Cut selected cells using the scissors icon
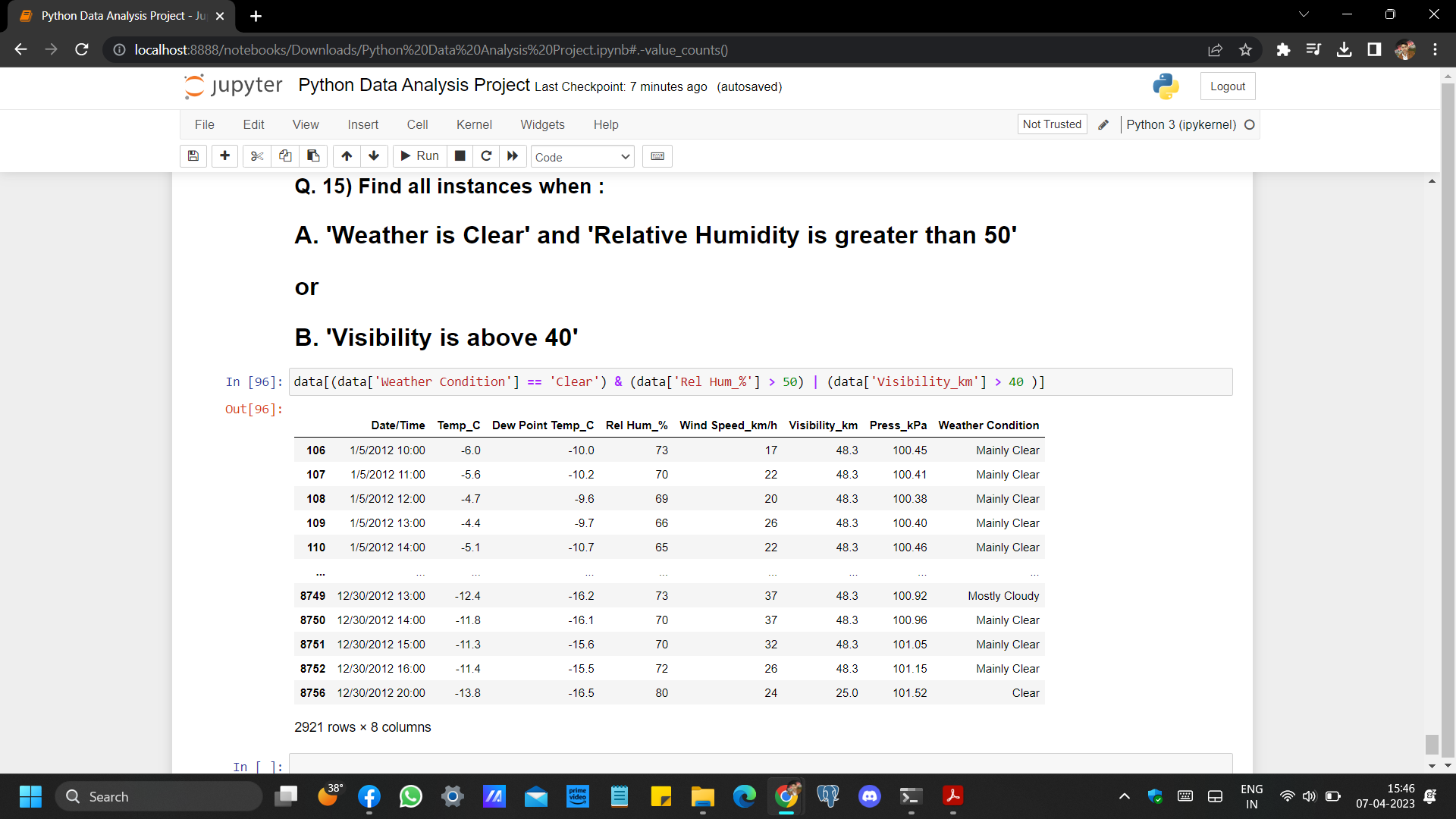 click(x=257, y=156)
